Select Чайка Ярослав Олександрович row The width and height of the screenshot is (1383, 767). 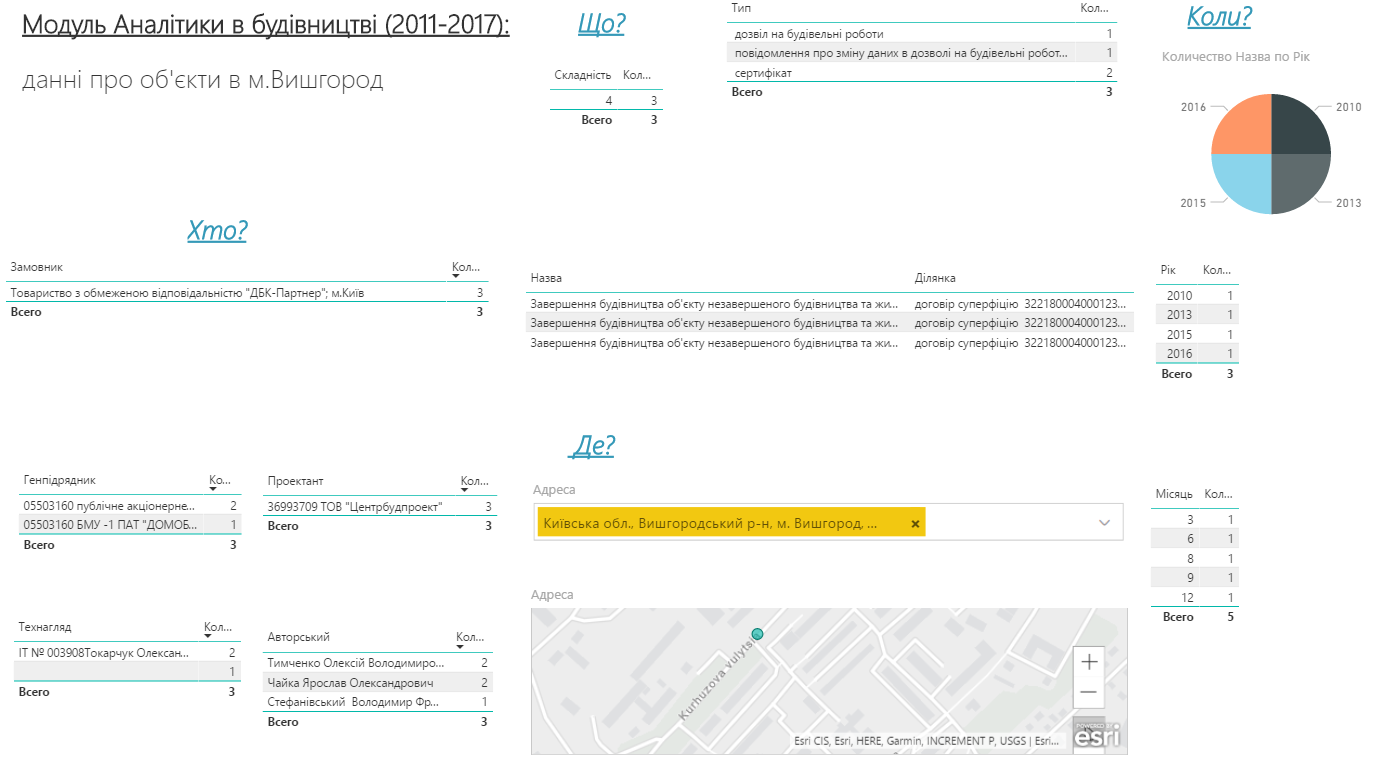[378, 683]
